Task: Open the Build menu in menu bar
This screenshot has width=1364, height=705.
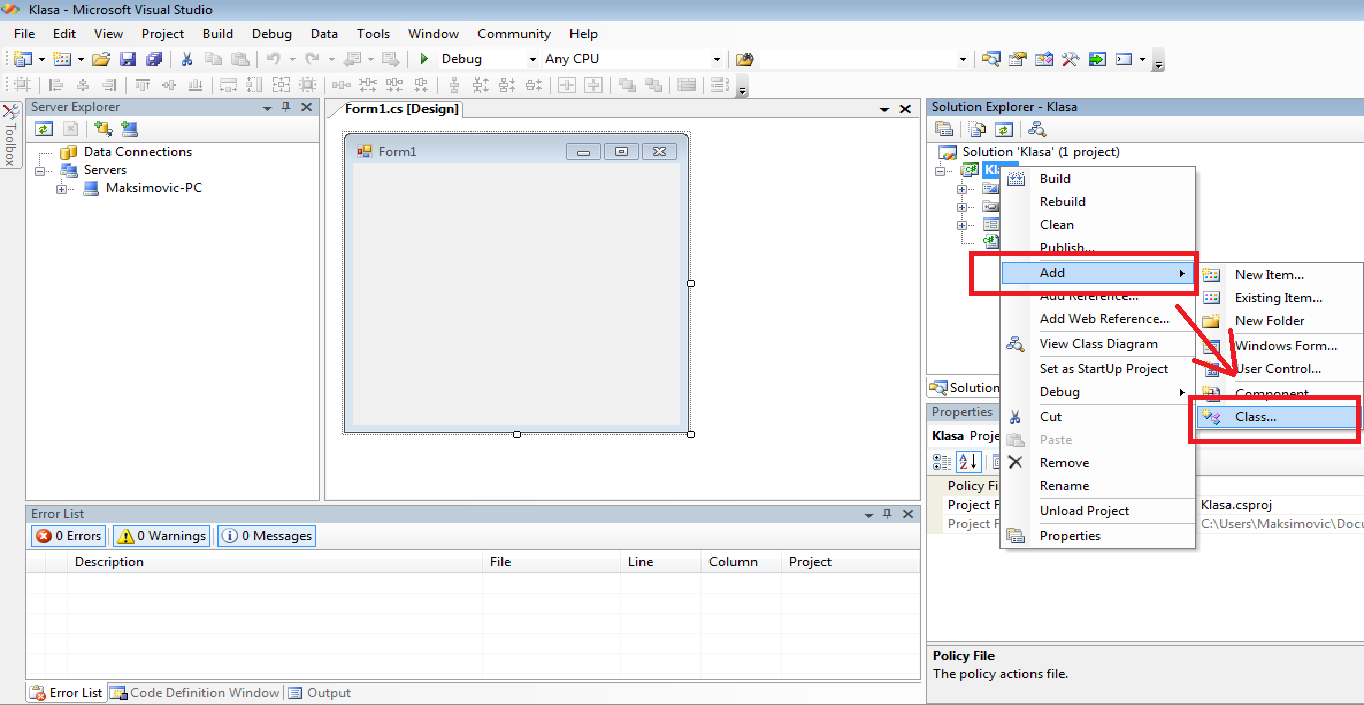Action: click(x=217, y=33)
